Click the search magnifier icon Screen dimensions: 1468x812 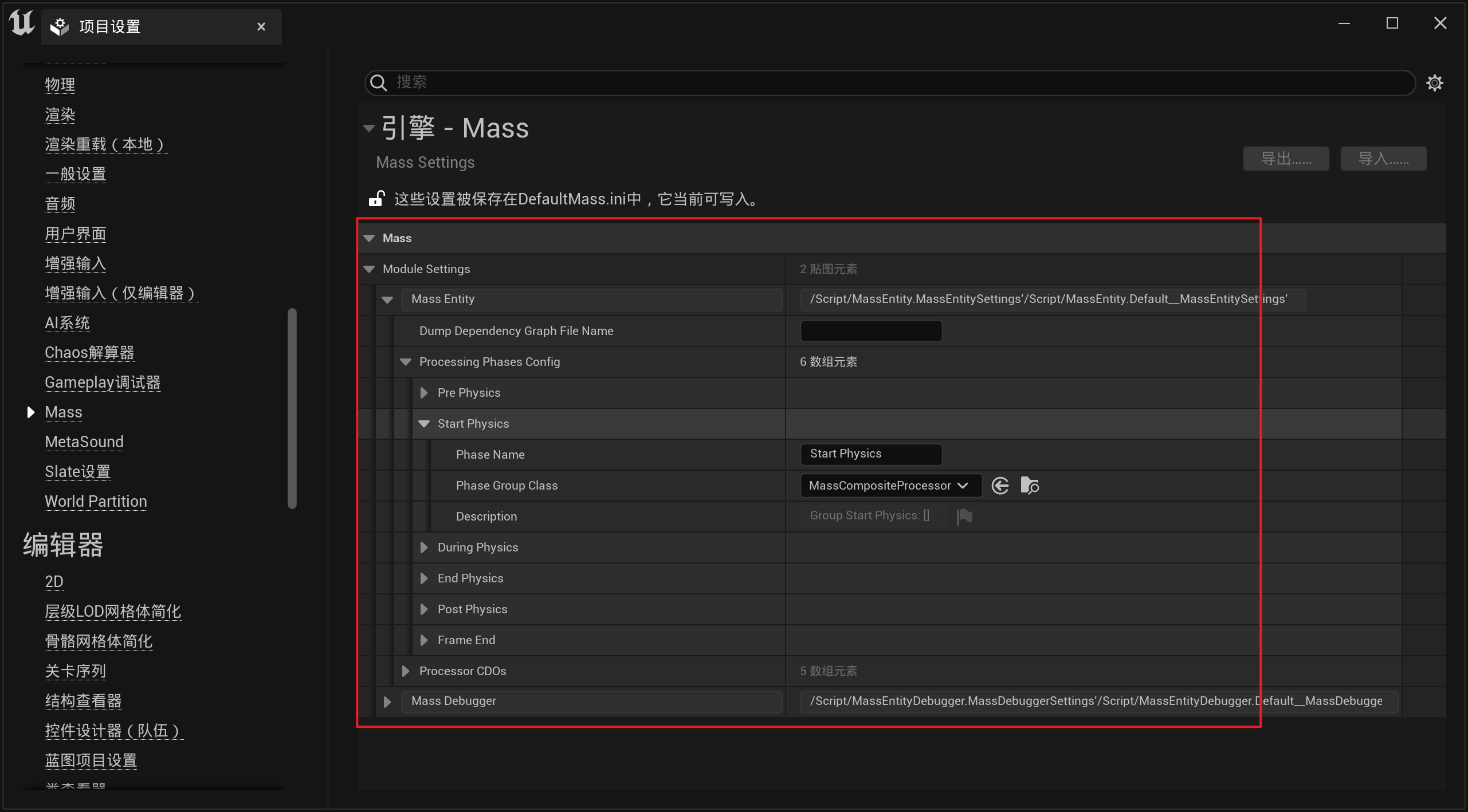point(378,83)
